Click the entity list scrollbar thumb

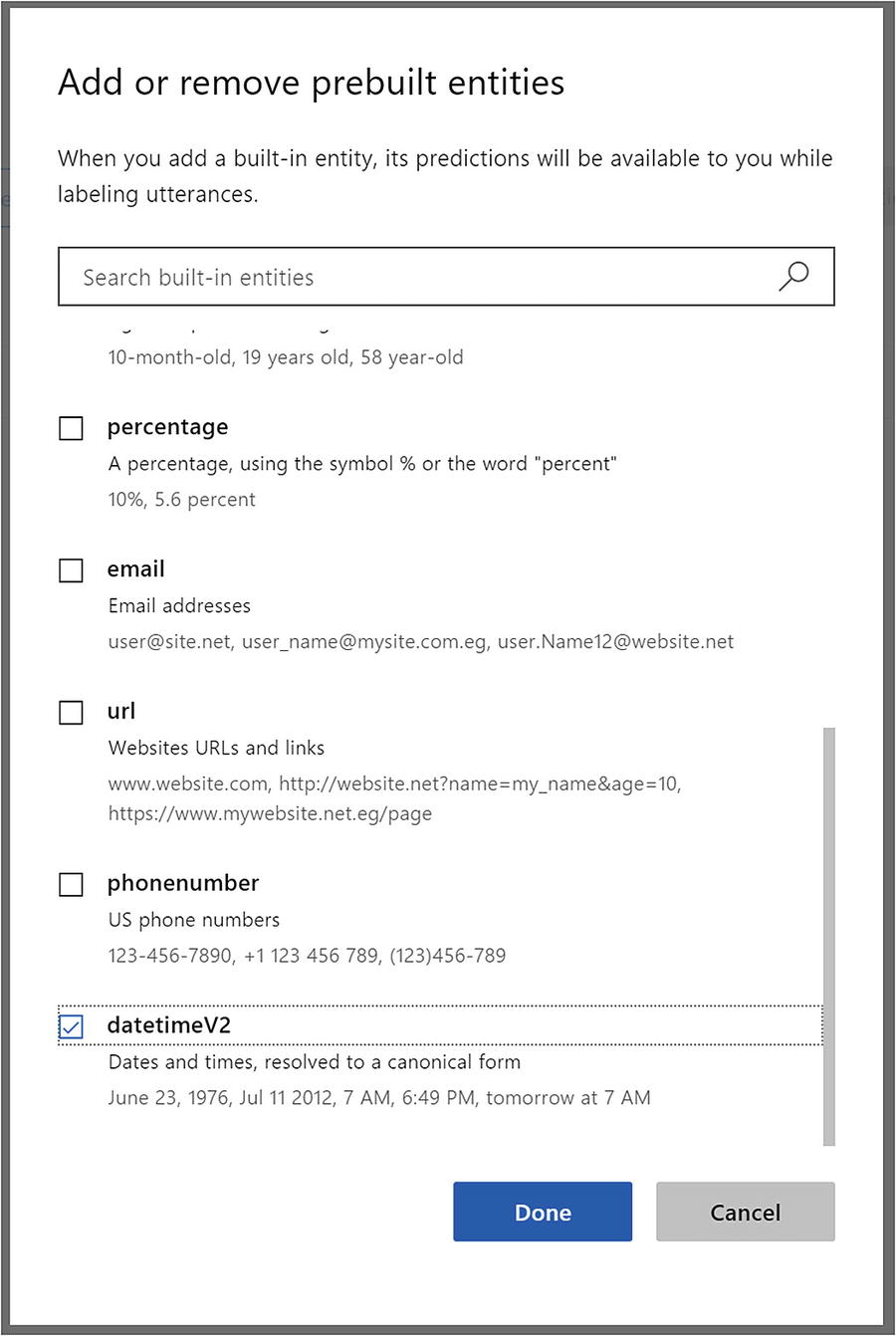pos(829,936)
